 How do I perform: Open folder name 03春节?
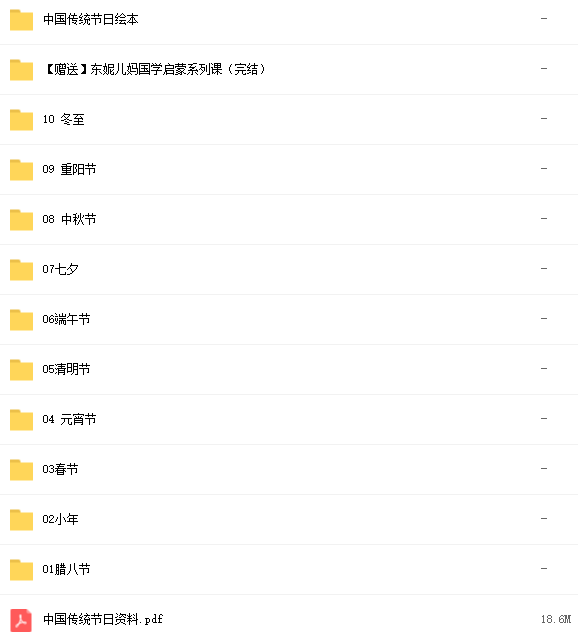(x=60, y=469)
